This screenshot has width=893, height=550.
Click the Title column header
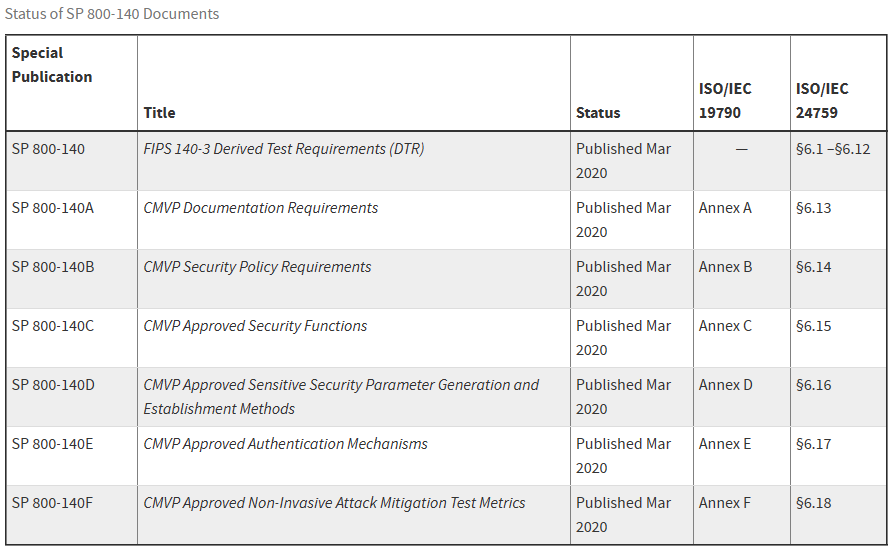pyautogui.click(x=159, y=113)
